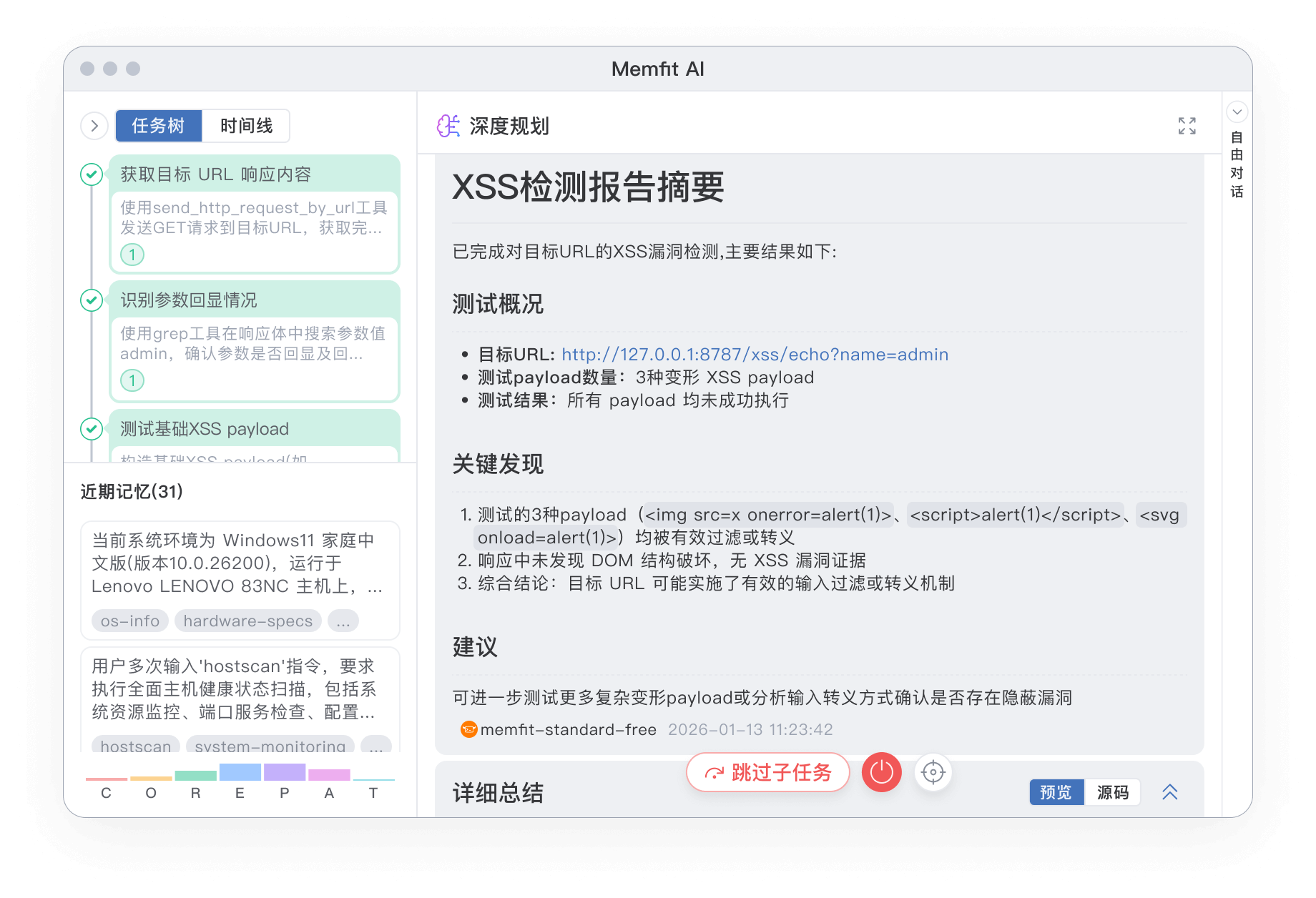Screen dimensions: 1316x898
Task: Click the purple P segment in the COREPAT bar
Action: [x=284, y=773]
